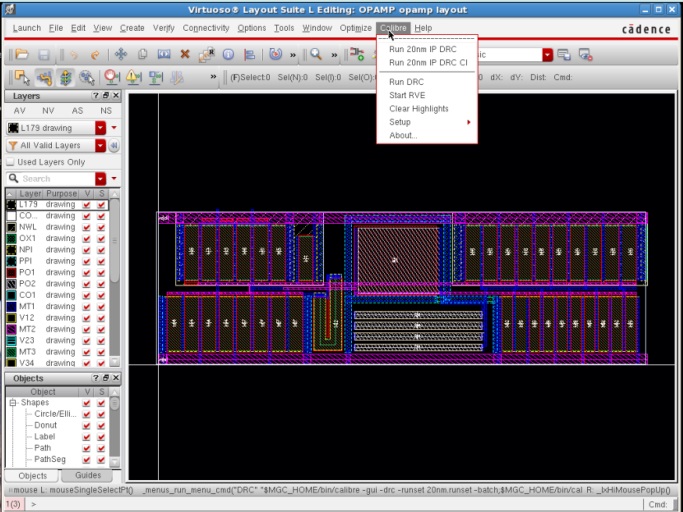Image resolution: width=683 pixels, height=512 pixels.
Task: Click the Open folder icon in toolbar
Action: (22, 54)
